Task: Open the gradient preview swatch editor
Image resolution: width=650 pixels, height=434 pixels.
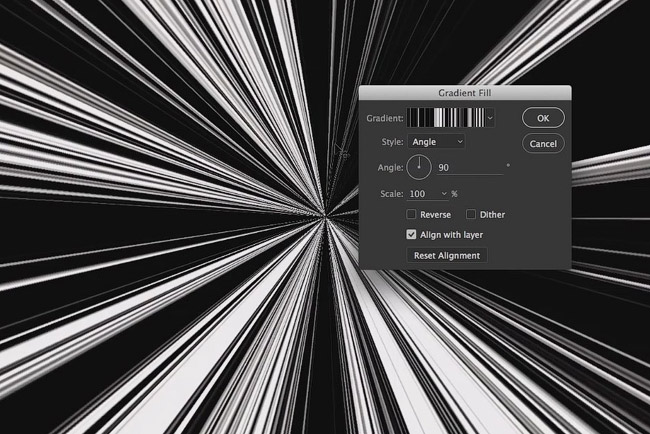Action: tap(446, 118)
